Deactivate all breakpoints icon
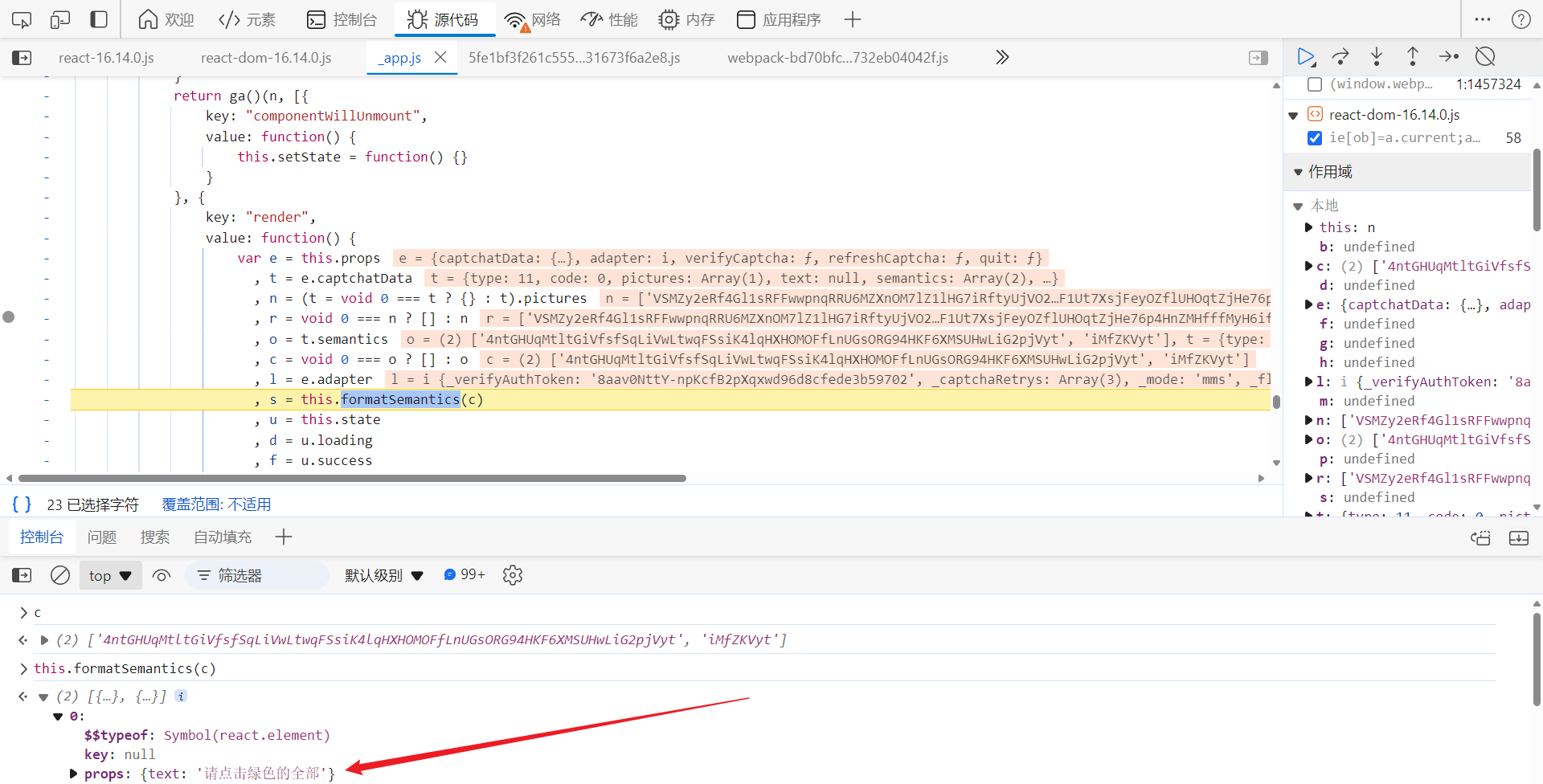This screenshot has width=1543, height=784. point(1485,57)
